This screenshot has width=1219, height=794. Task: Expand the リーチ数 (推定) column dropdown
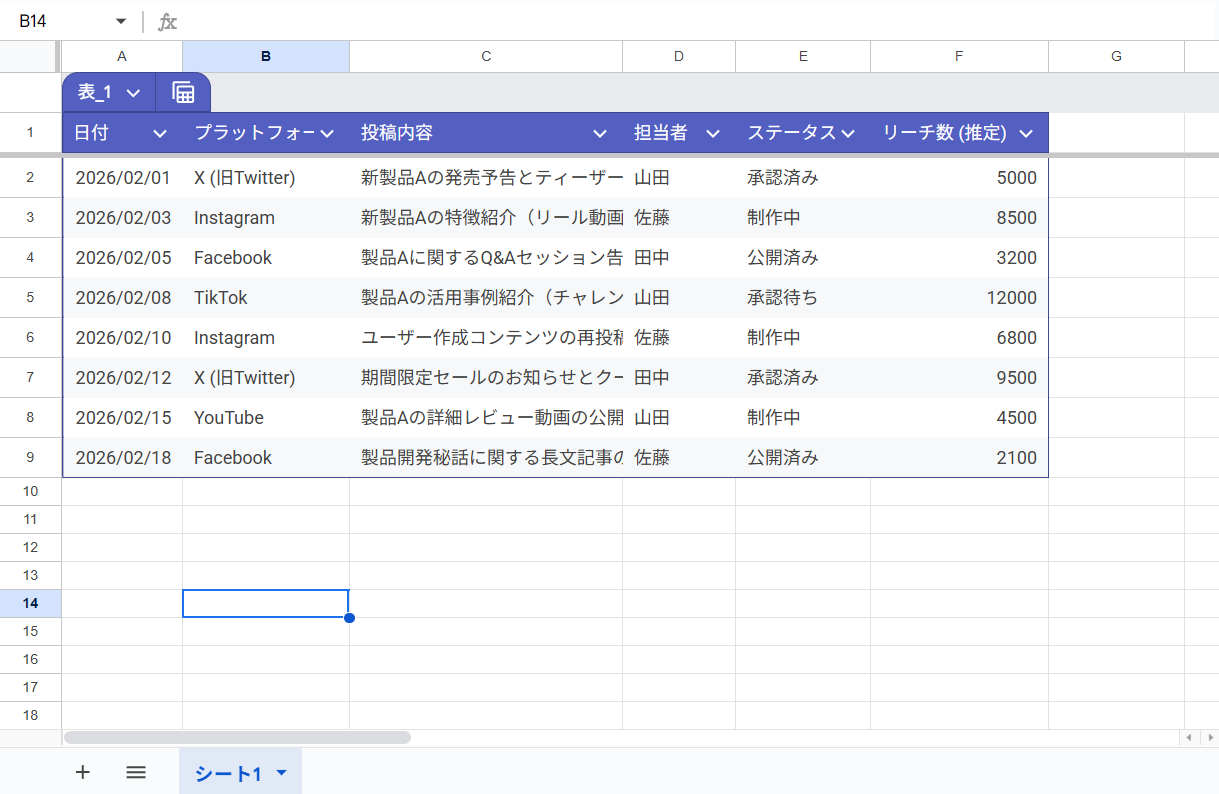[1025, 134]
